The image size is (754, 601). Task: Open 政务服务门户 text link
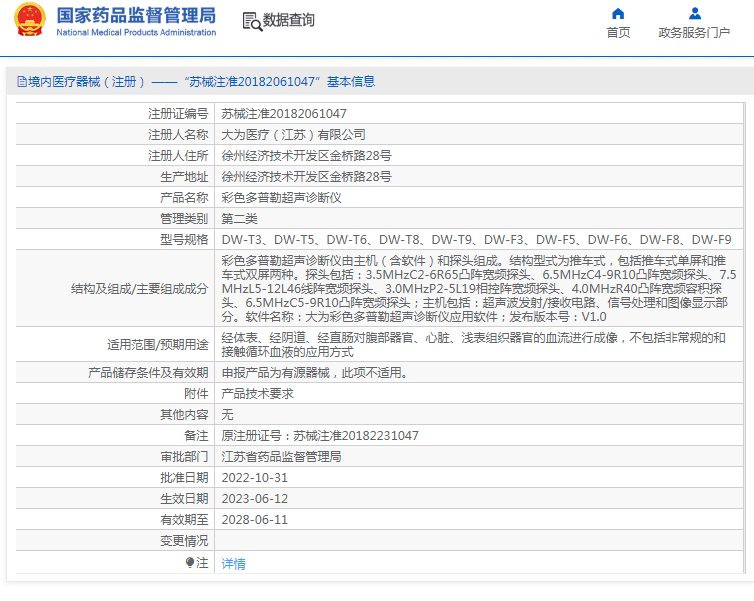694,33
